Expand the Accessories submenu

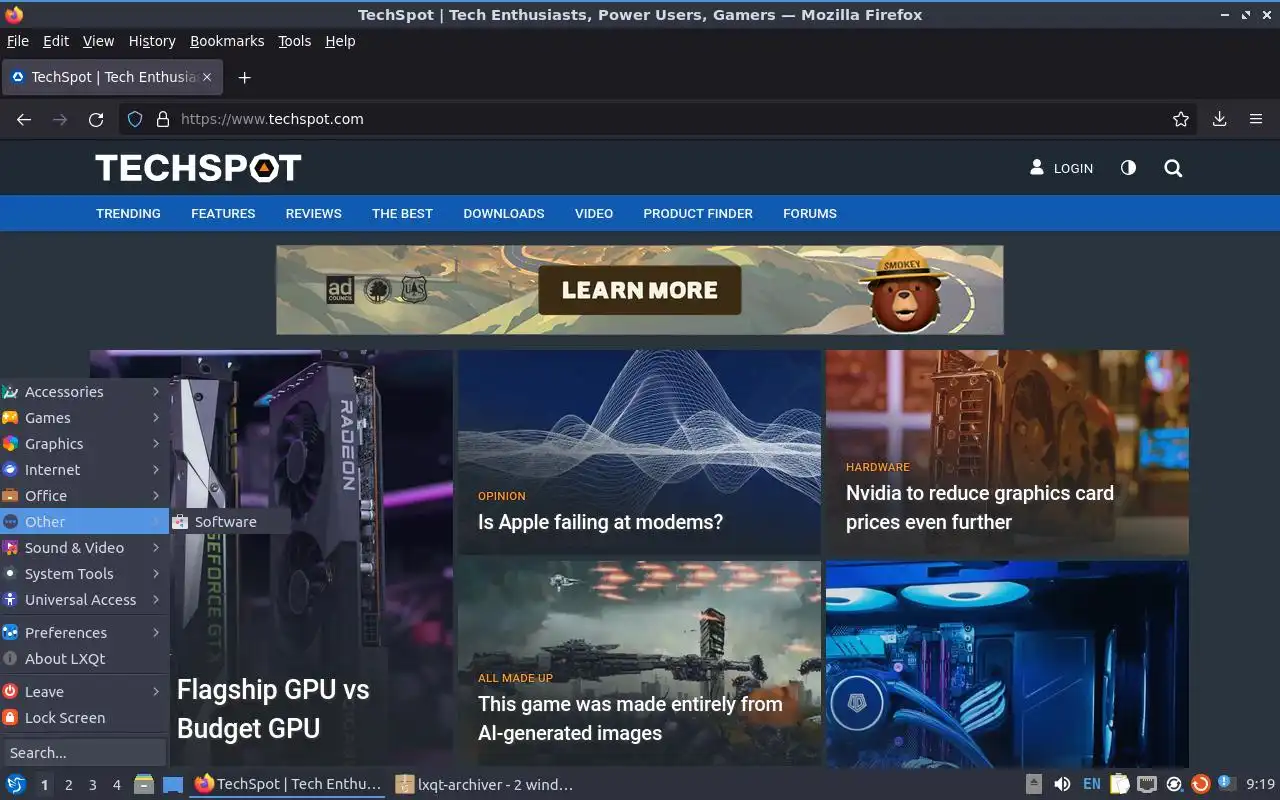(x=84, y=392)
